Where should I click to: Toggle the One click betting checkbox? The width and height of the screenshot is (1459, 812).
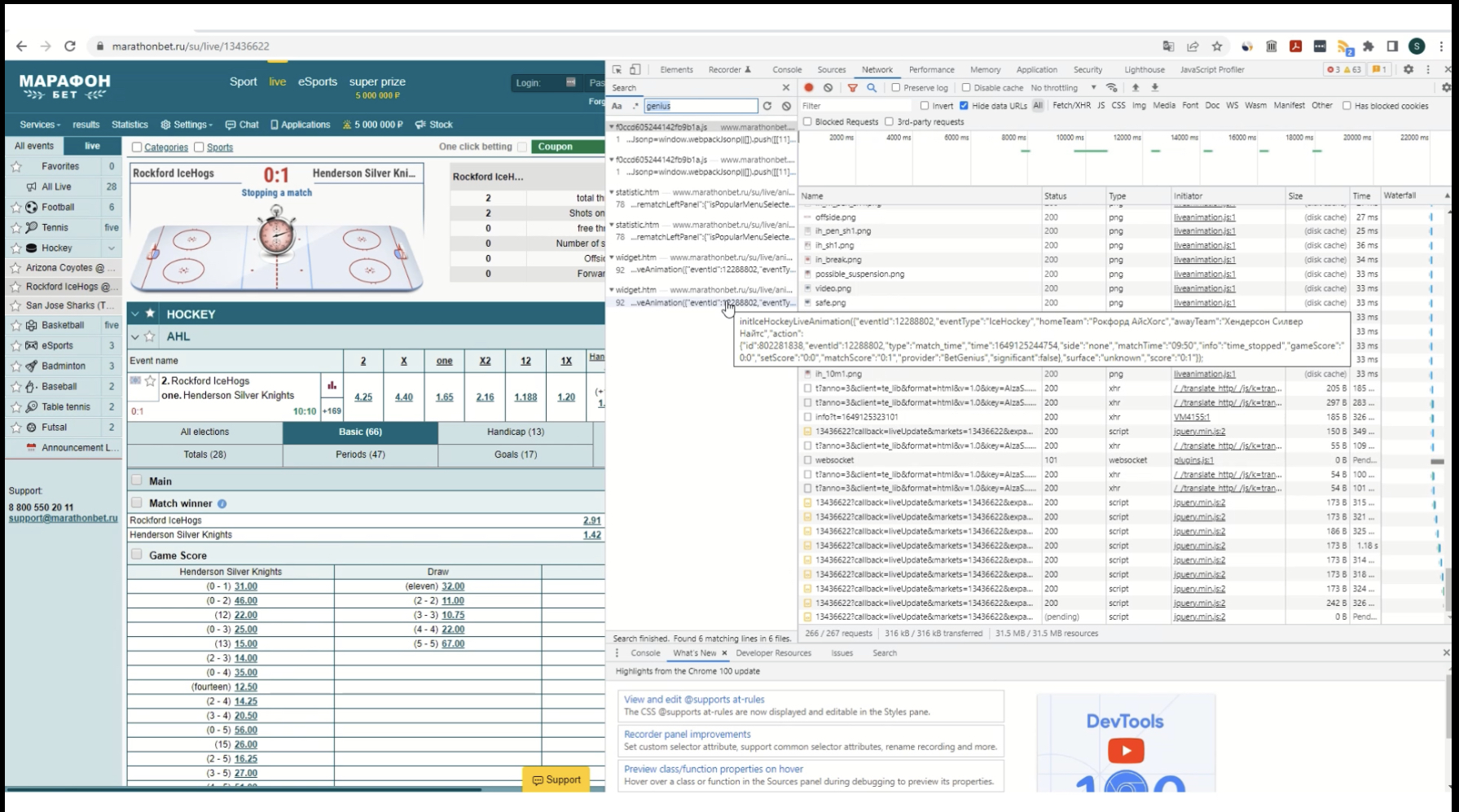(522, 147)
